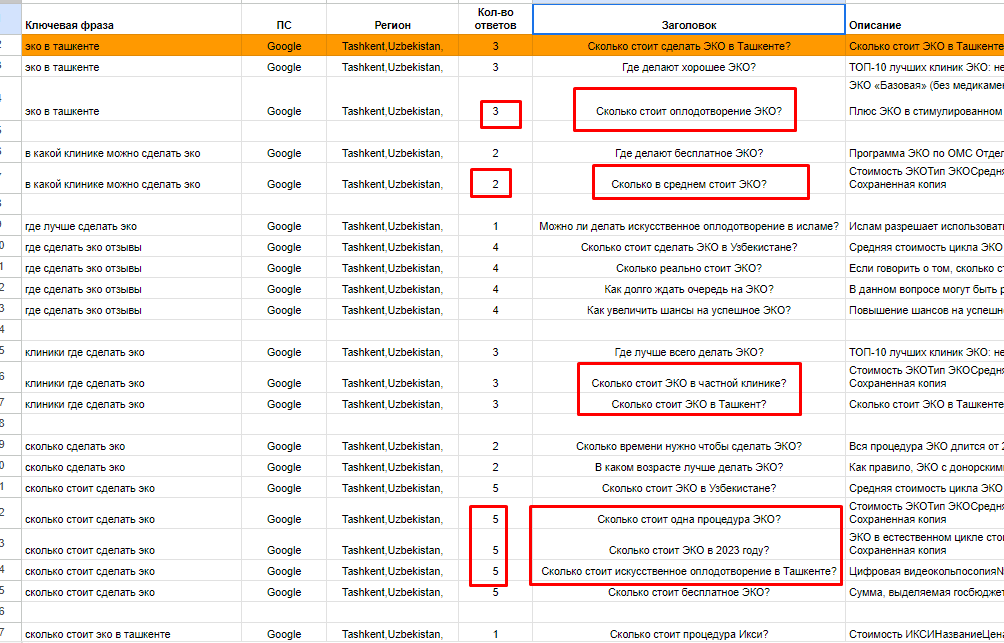Select cell 'Сколько стоит сделать ЭКО в Узбекистане?'
Screen dimensions: 1004x643
pyautogui.click(x=689, y=247)
